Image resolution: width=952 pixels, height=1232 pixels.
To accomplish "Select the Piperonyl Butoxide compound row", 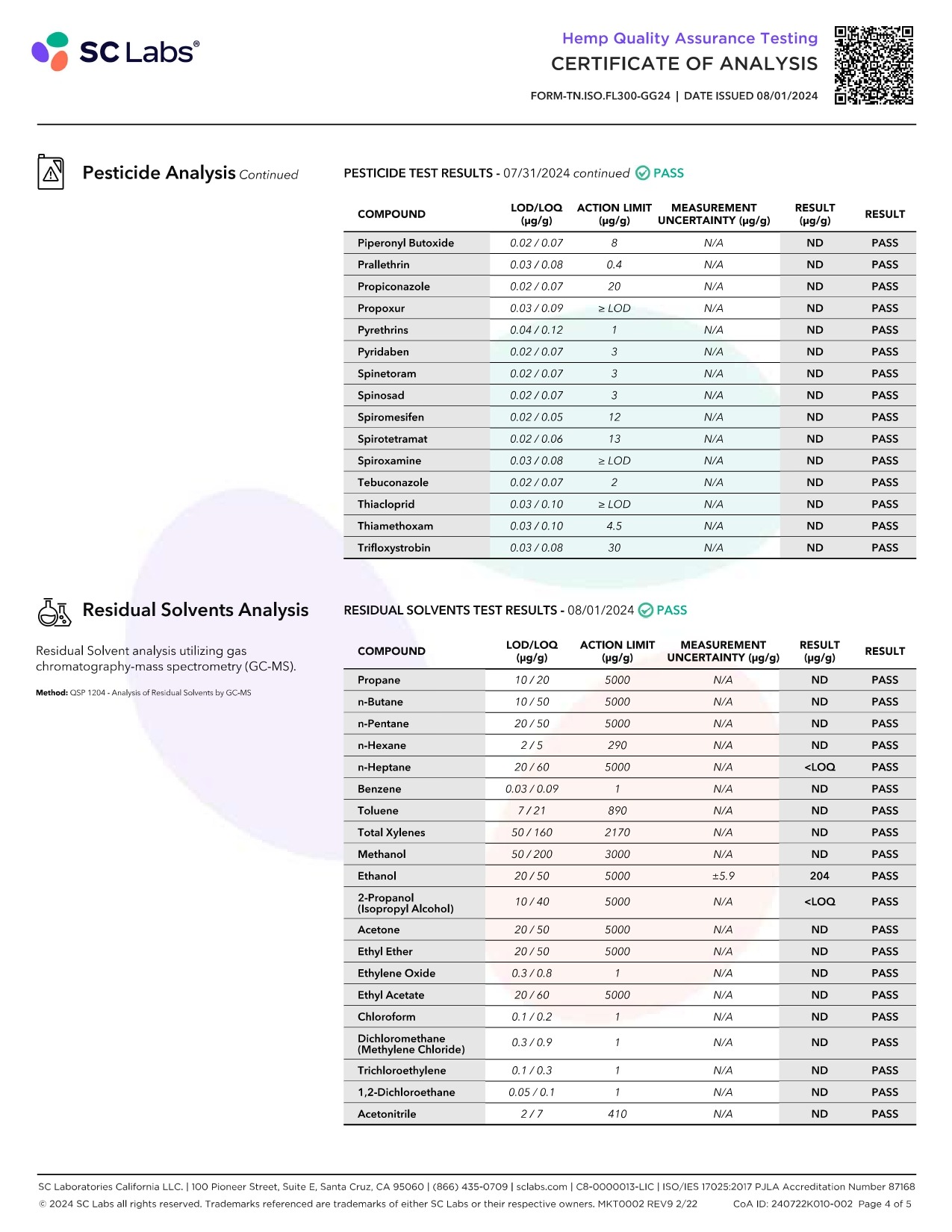I will click(629, 243).
